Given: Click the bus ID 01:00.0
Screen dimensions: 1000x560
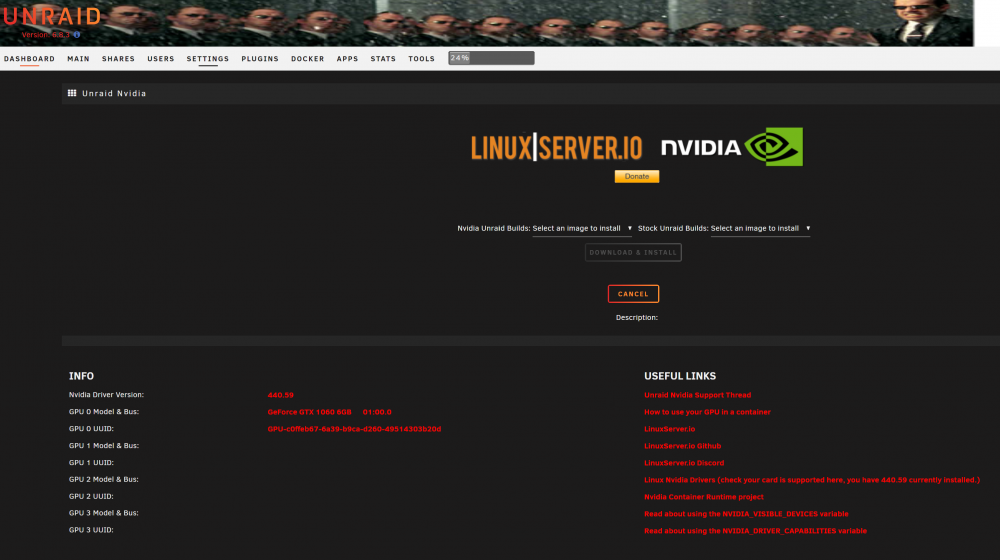Looking at the screenshot, I should click(377, 412).
